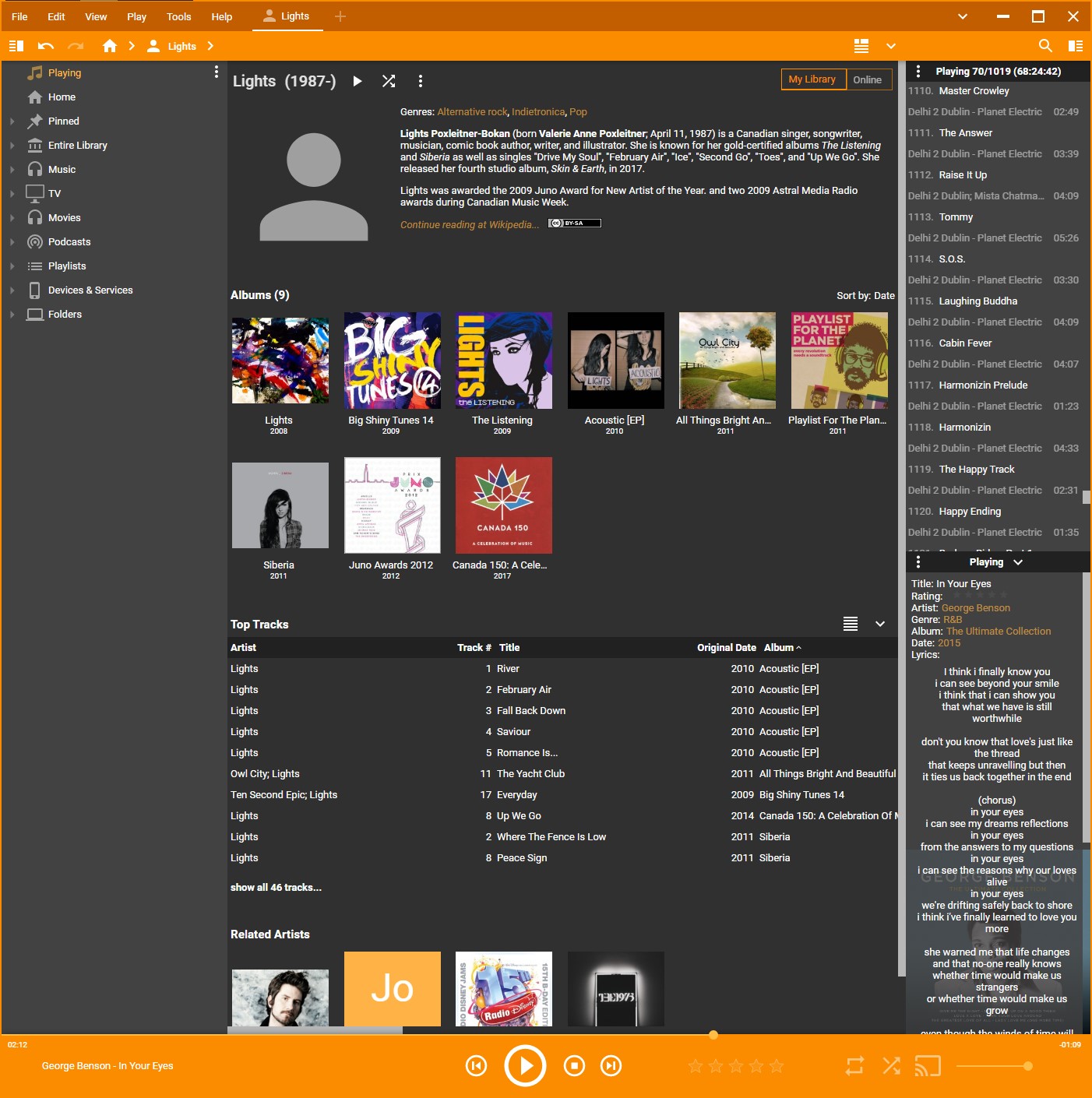Expand the Playlists tree node

(12, 266)
